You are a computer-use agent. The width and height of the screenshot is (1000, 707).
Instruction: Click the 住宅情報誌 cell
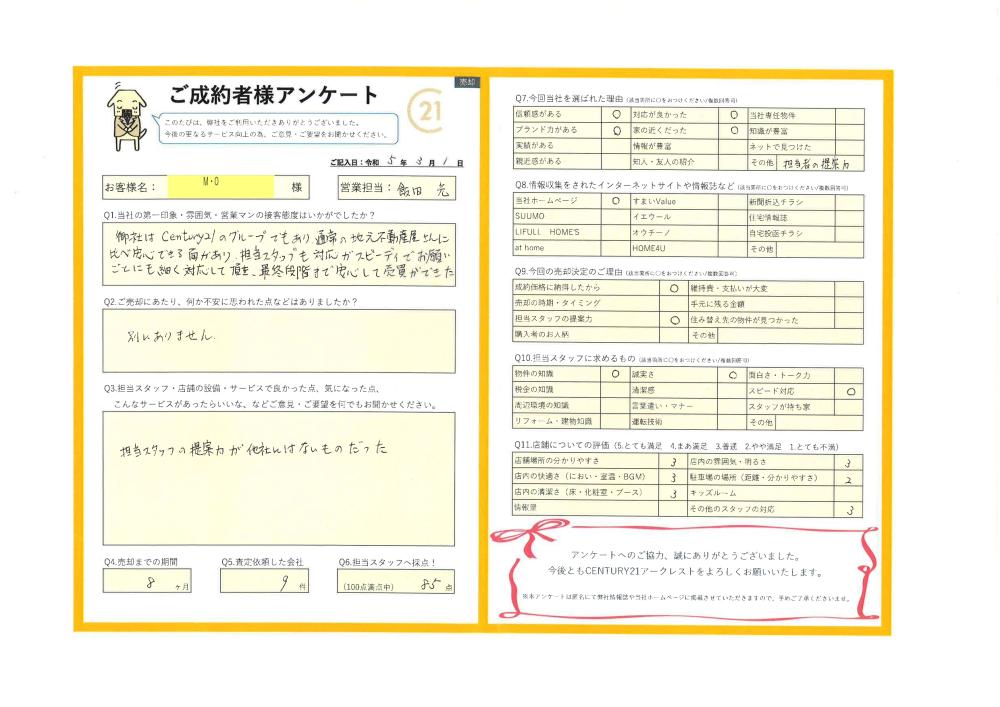[791, 217]
